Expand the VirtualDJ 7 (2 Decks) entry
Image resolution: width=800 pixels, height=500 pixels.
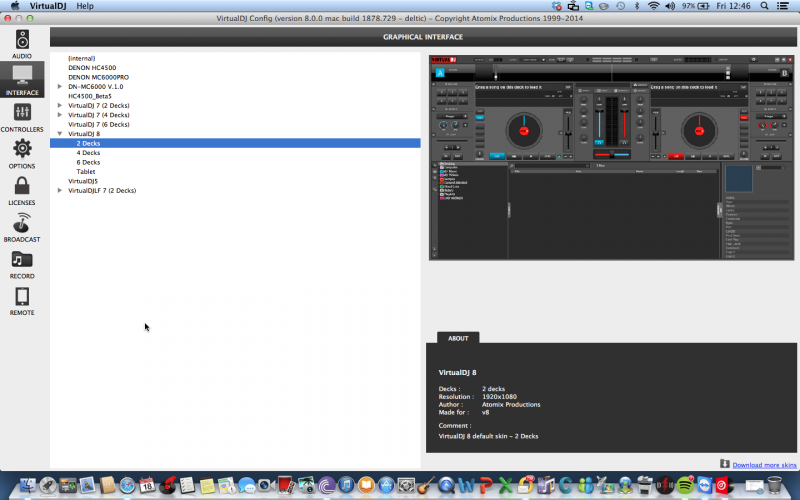(x=60, y=105)
